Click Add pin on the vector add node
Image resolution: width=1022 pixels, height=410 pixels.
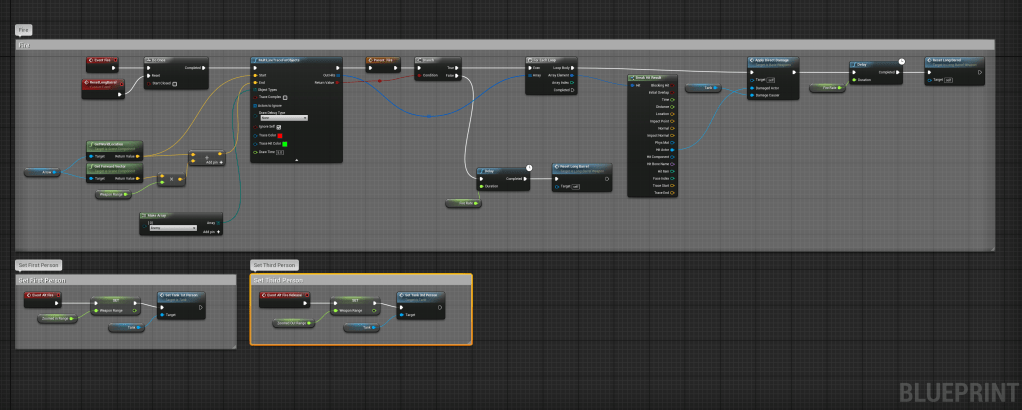tap(216, 160)
